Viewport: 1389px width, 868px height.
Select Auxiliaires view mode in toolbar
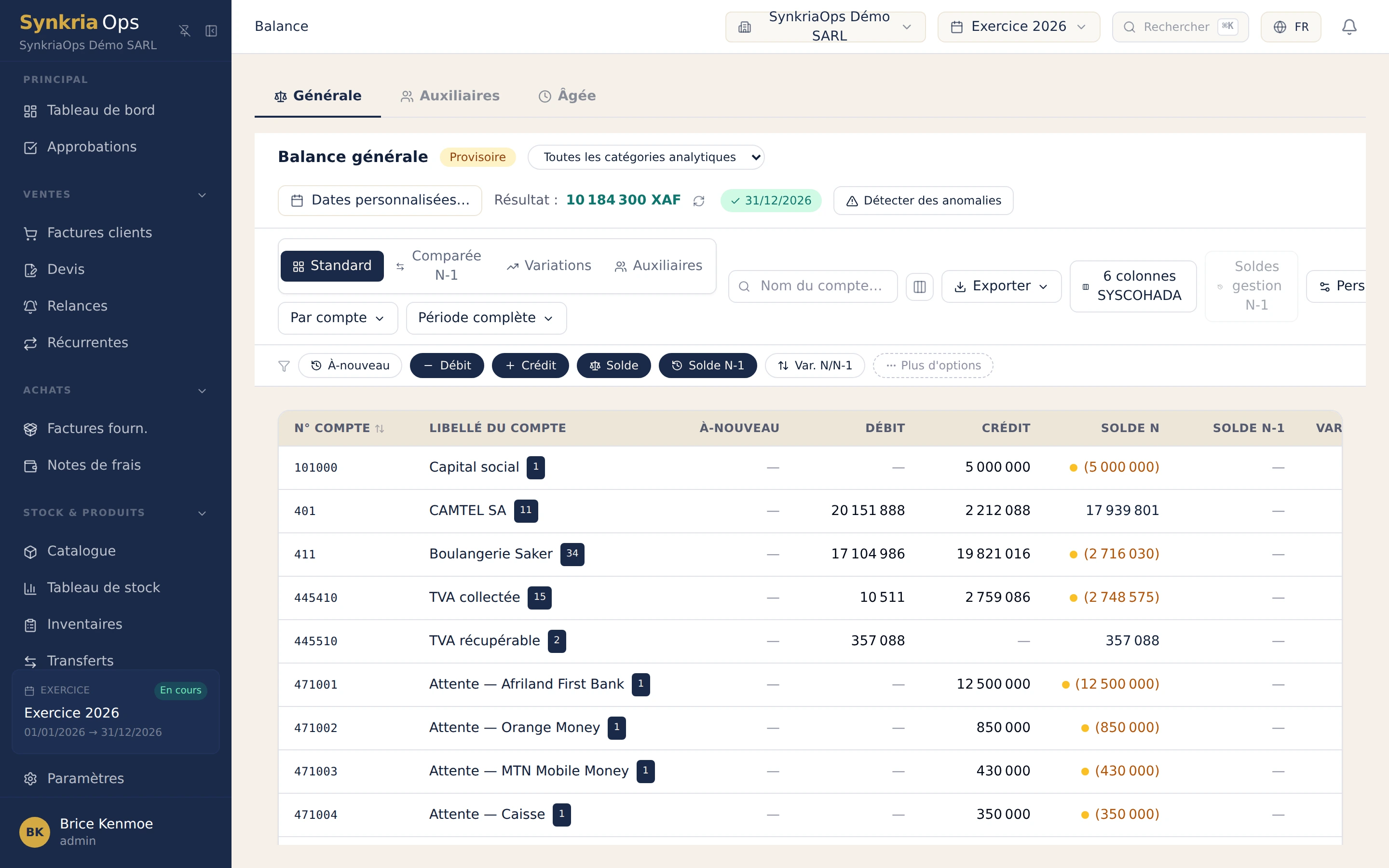pos(658,266)
